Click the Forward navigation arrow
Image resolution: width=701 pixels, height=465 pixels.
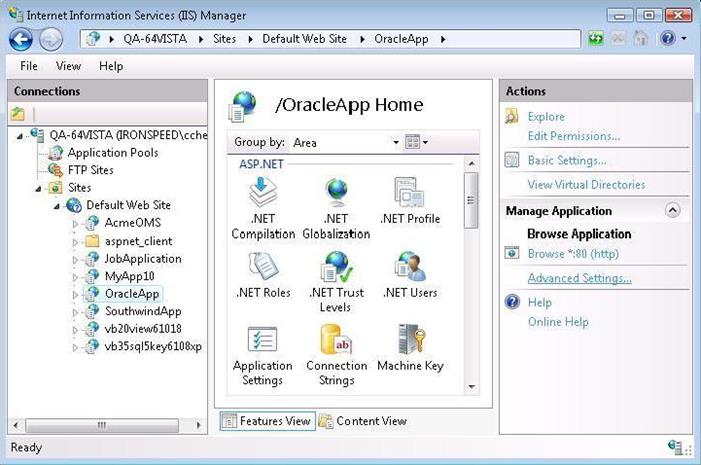[51, 39]
